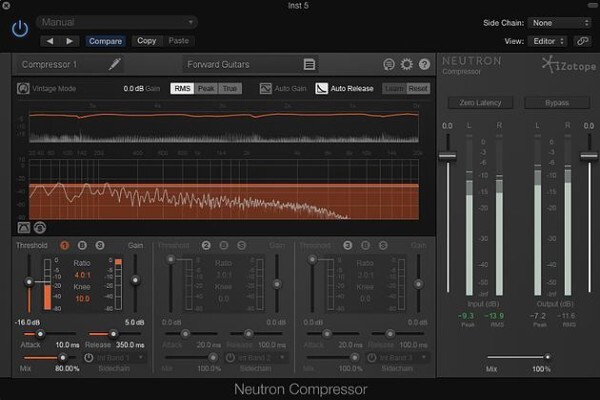
Task: Click band 1 Threshold slider handle
Action: click(x=29, y=282)
